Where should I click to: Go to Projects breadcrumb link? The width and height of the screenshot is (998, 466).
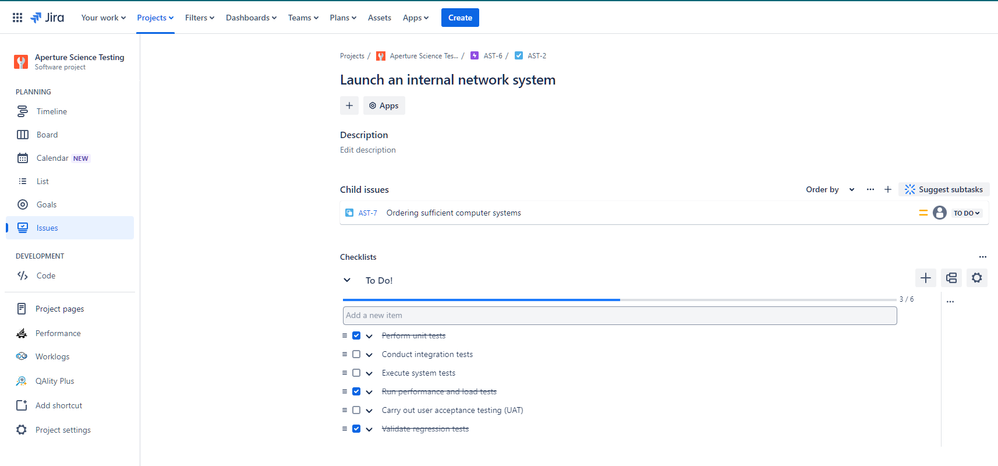(352, 56)
